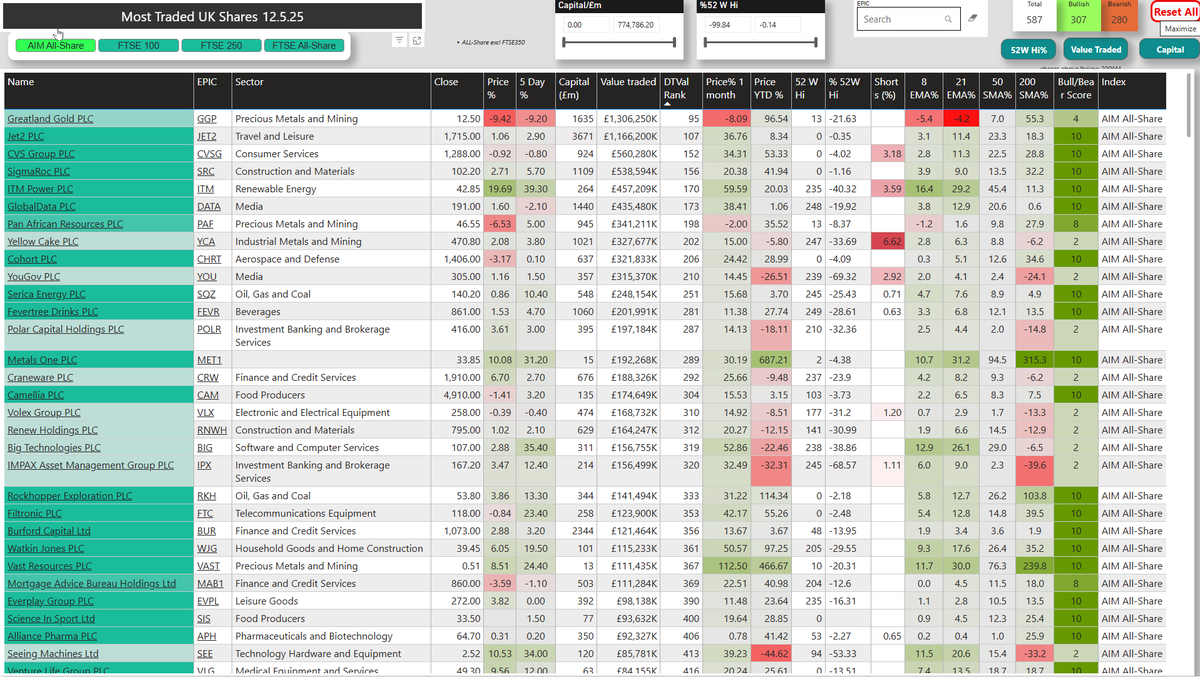Viewport: 1200px width, 679px height.
Task: Open the Greatland Gold PLC link
Action: point(50,119)
